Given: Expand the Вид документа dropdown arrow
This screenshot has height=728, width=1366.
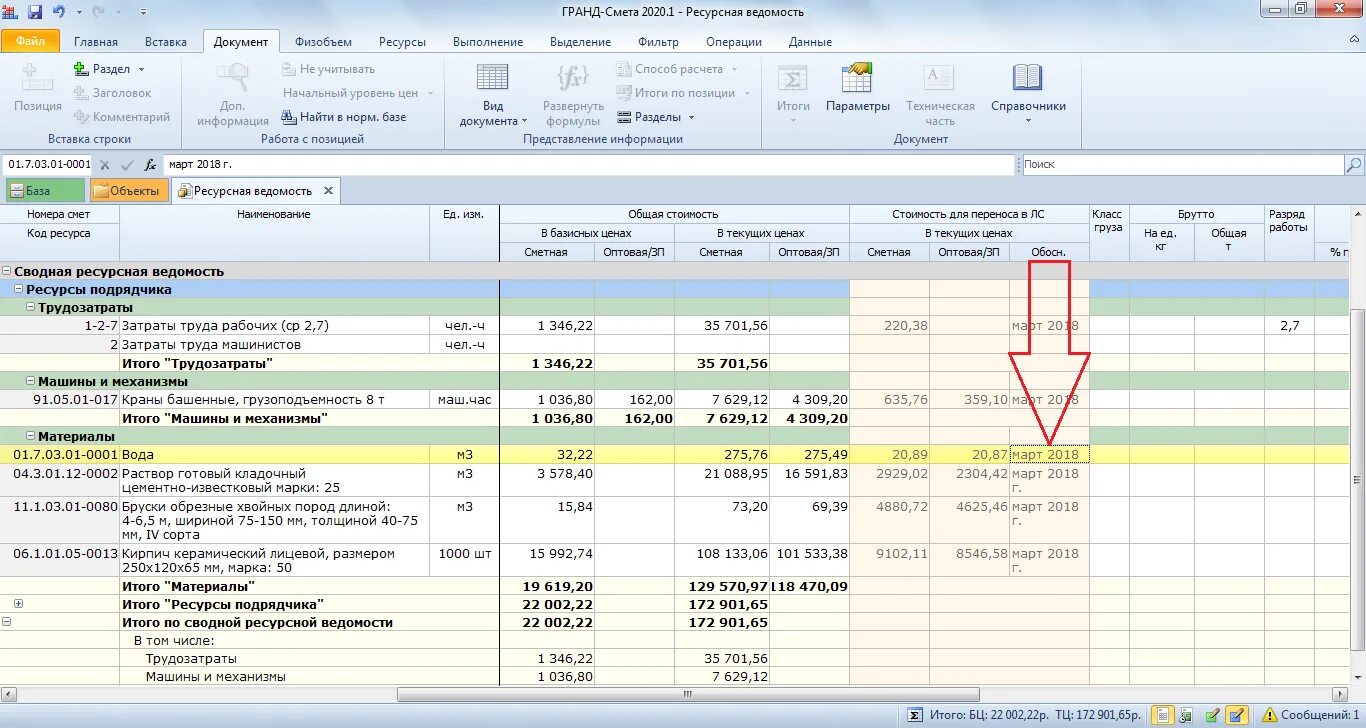Looking at the screenshot, I should pyautogui.click(x=524, y=122).
